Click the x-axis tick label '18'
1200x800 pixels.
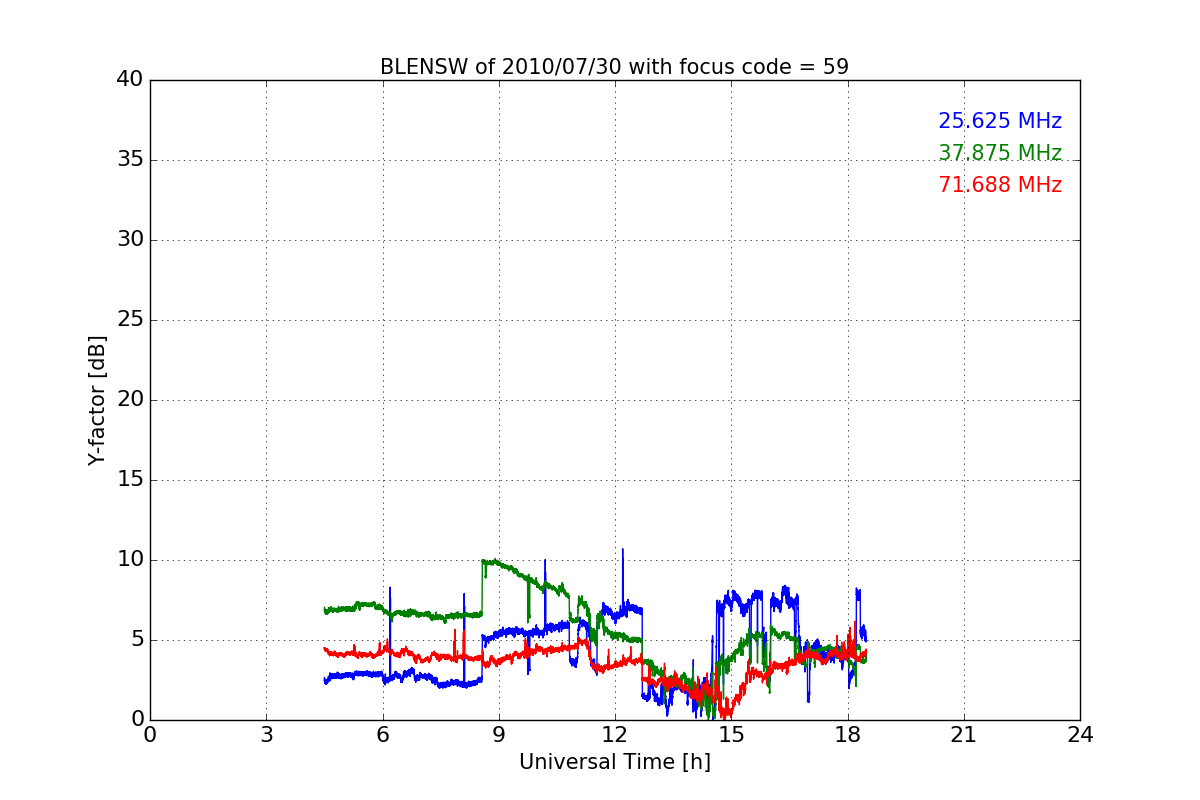[x=848, y=734]
